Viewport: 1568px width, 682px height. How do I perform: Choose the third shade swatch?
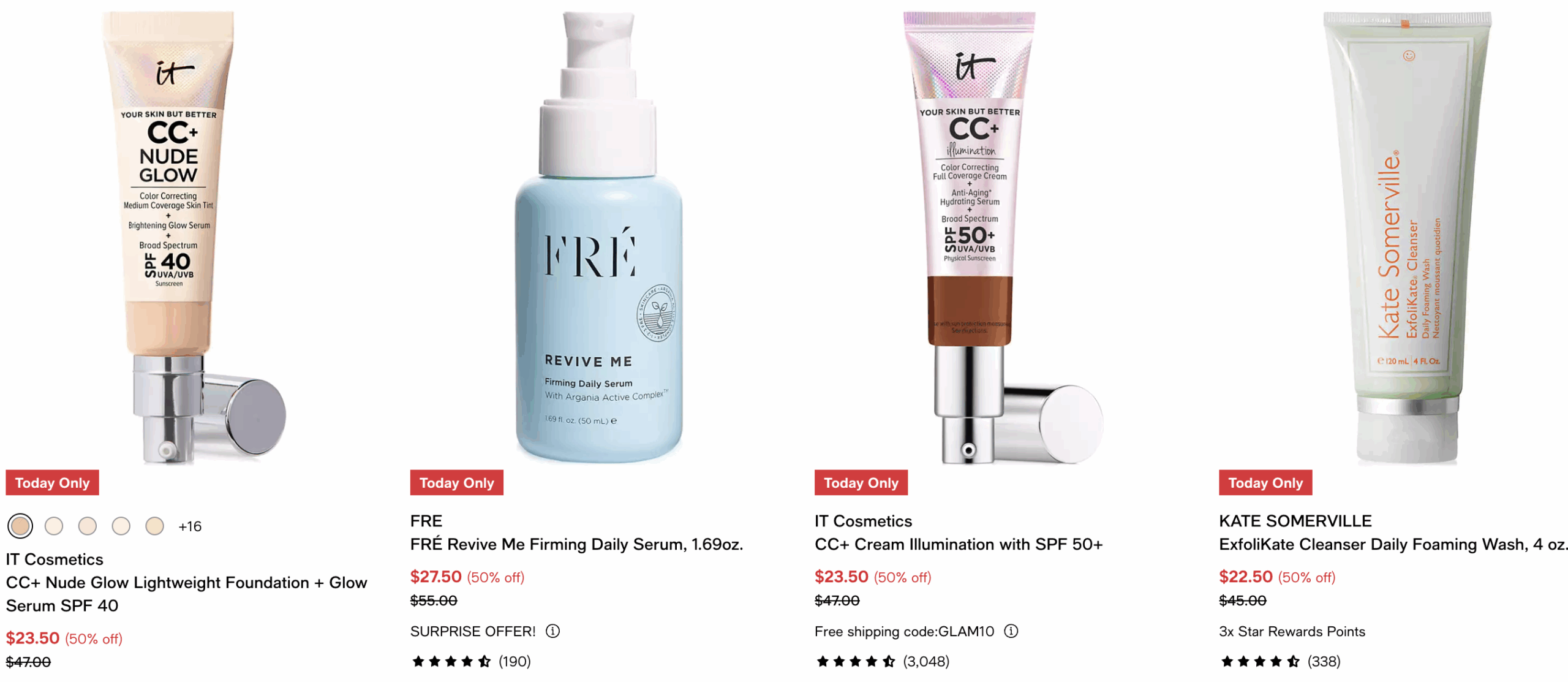88,526
